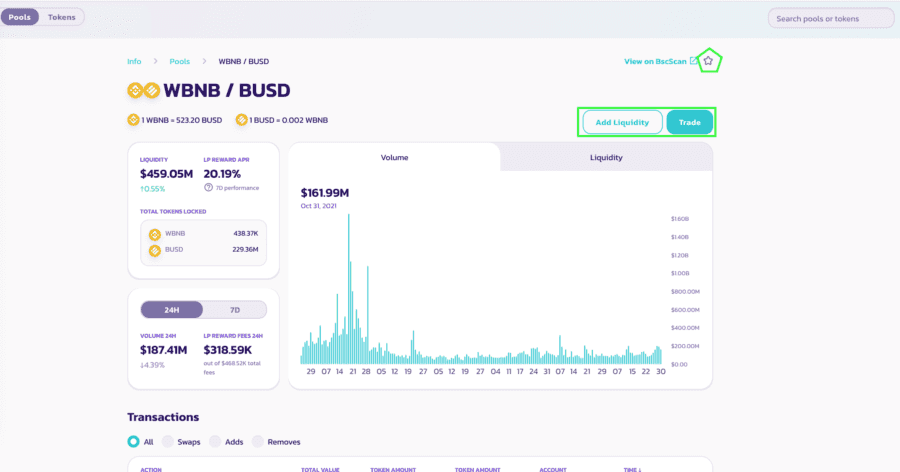Click the $161.99M chart value
This screenshot has width=900, height=472.
[325, 193]
